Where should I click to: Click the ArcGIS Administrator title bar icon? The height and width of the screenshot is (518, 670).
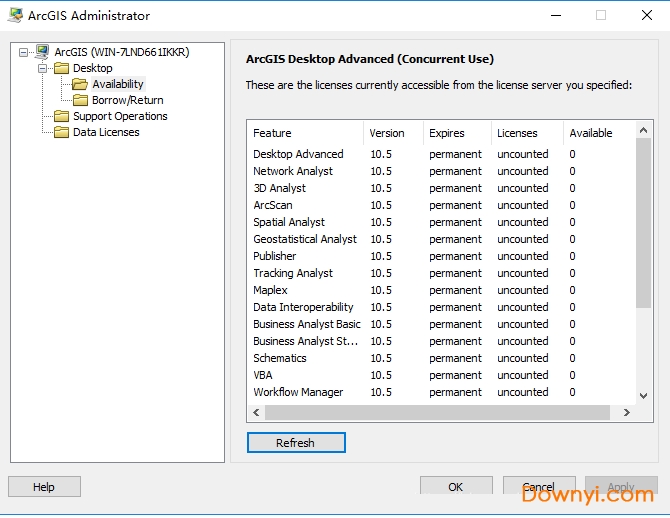16,15
